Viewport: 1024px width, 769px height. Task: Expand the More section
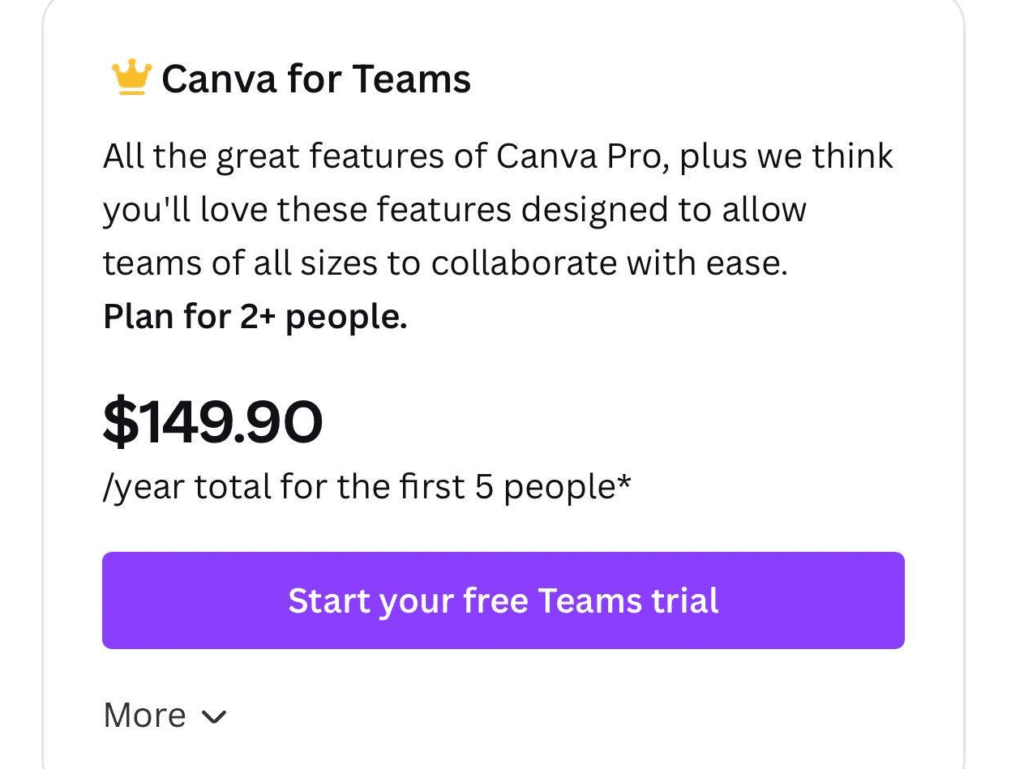click(x=145, y=715)
